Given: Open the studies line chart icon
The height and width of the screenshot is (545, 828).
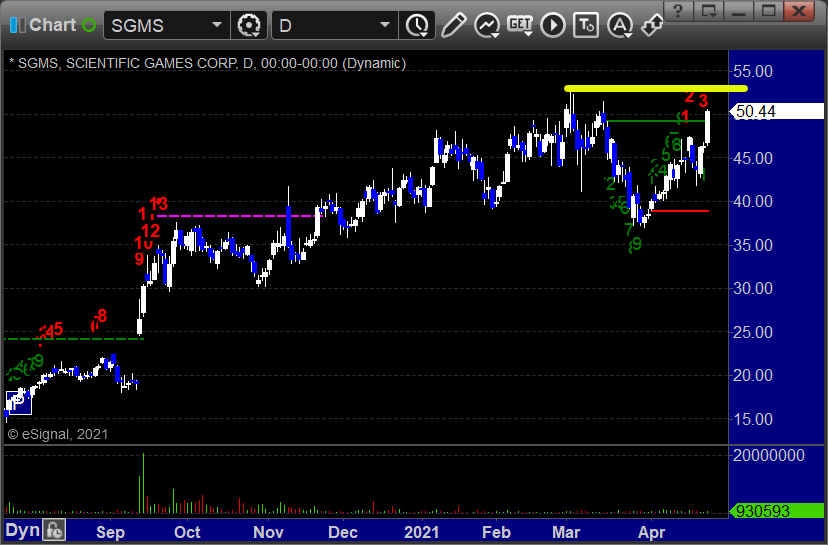Looking at the screenshot, I should tap(487, 25).
